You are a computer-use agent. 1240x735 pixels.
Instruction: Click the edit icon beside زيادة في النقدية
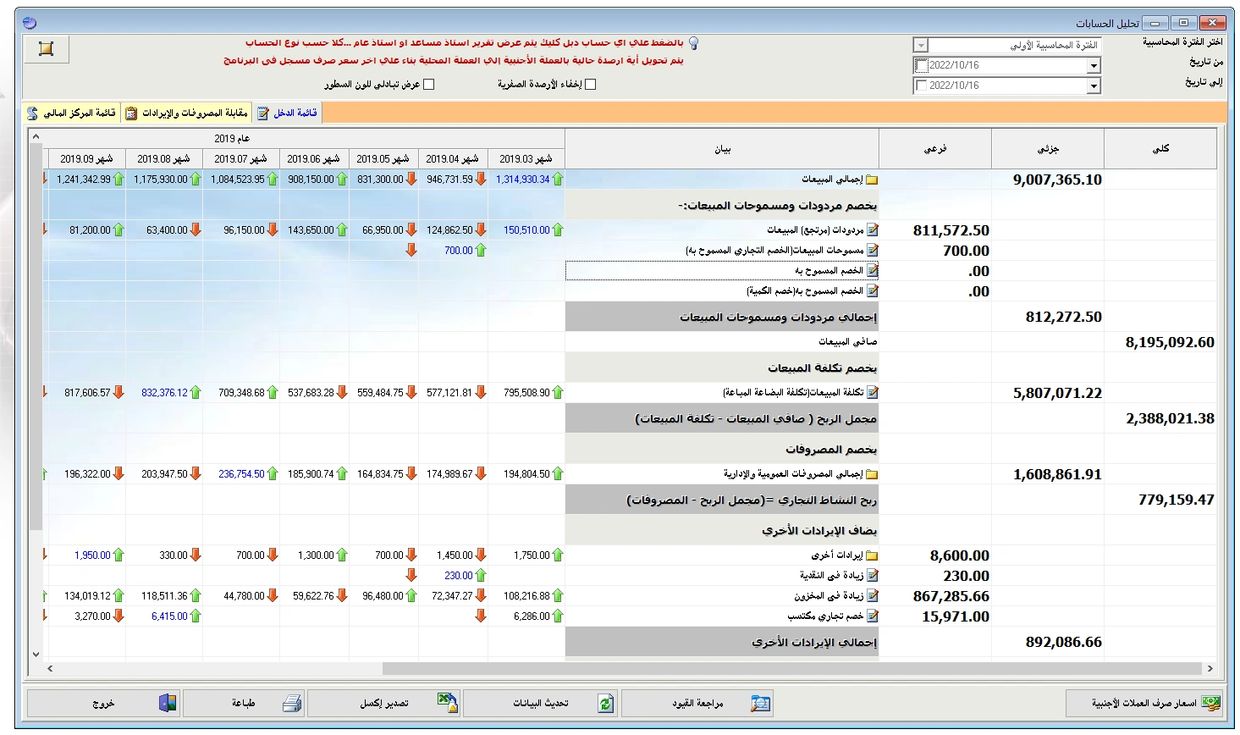(871, 575)
